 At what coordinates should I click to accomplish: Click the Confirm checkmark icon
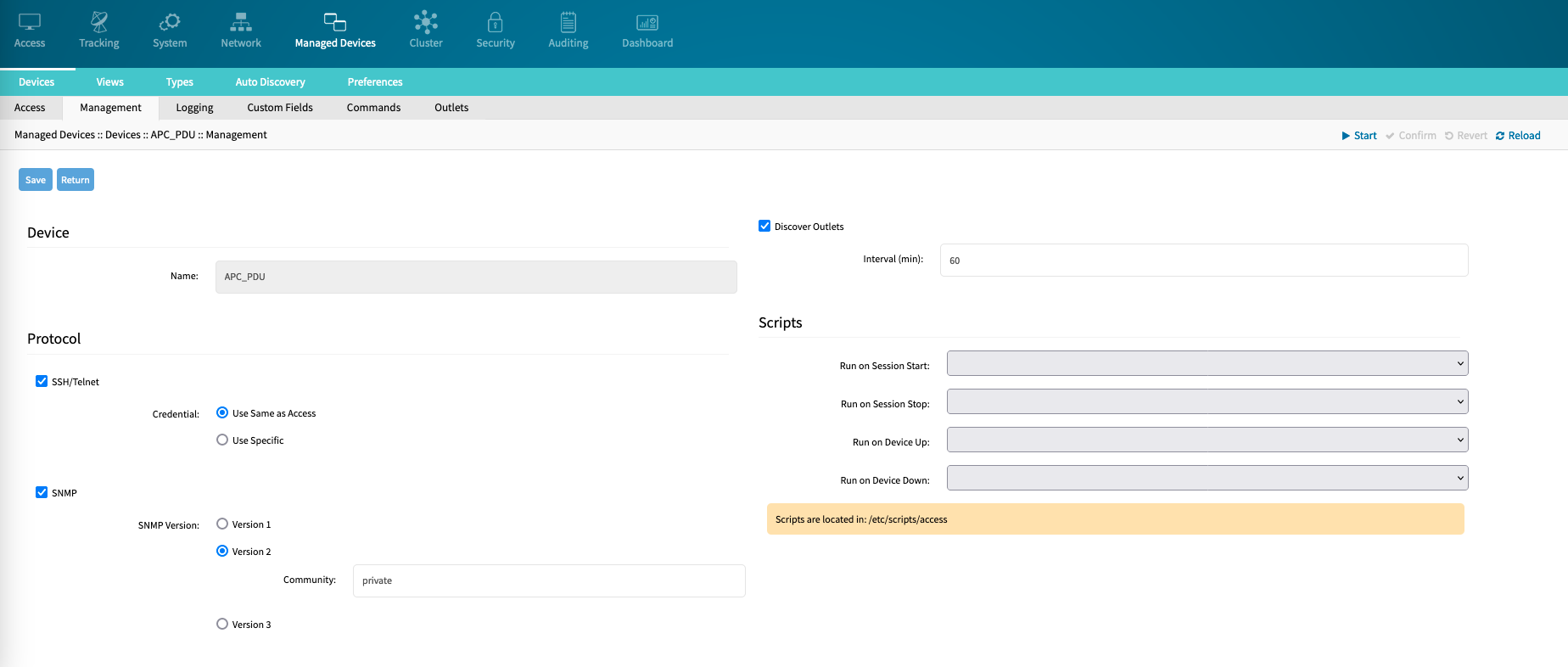click(x=1390, y=136)
